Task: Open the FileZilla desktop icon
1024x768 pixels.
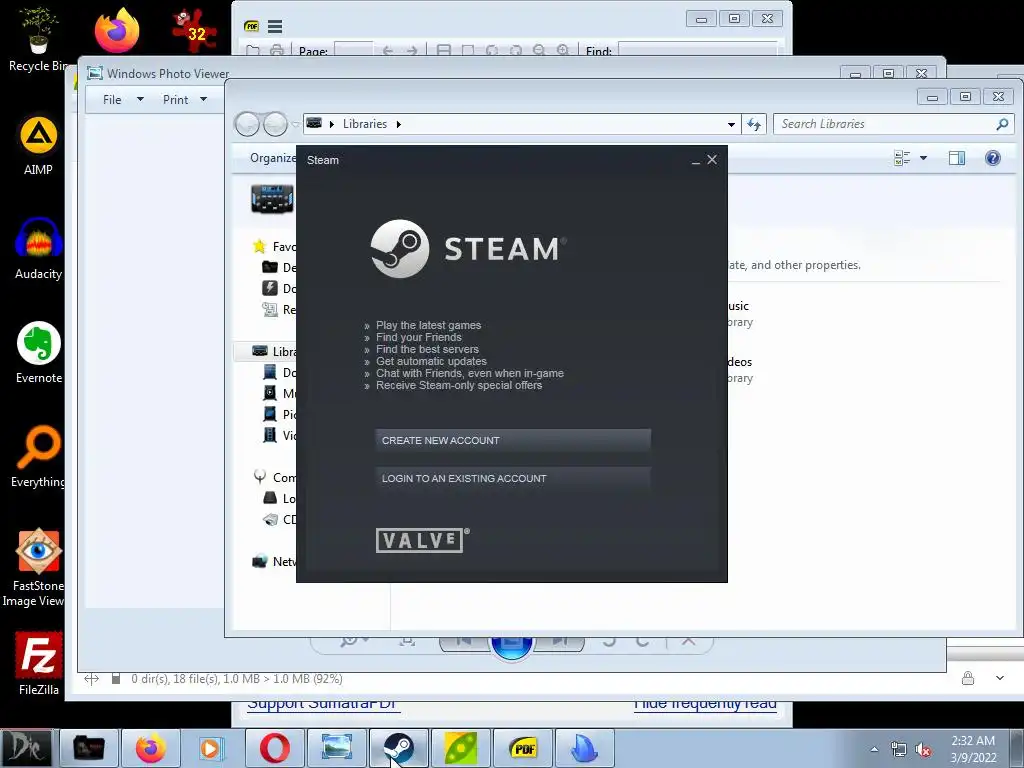Action: [39, 664]
